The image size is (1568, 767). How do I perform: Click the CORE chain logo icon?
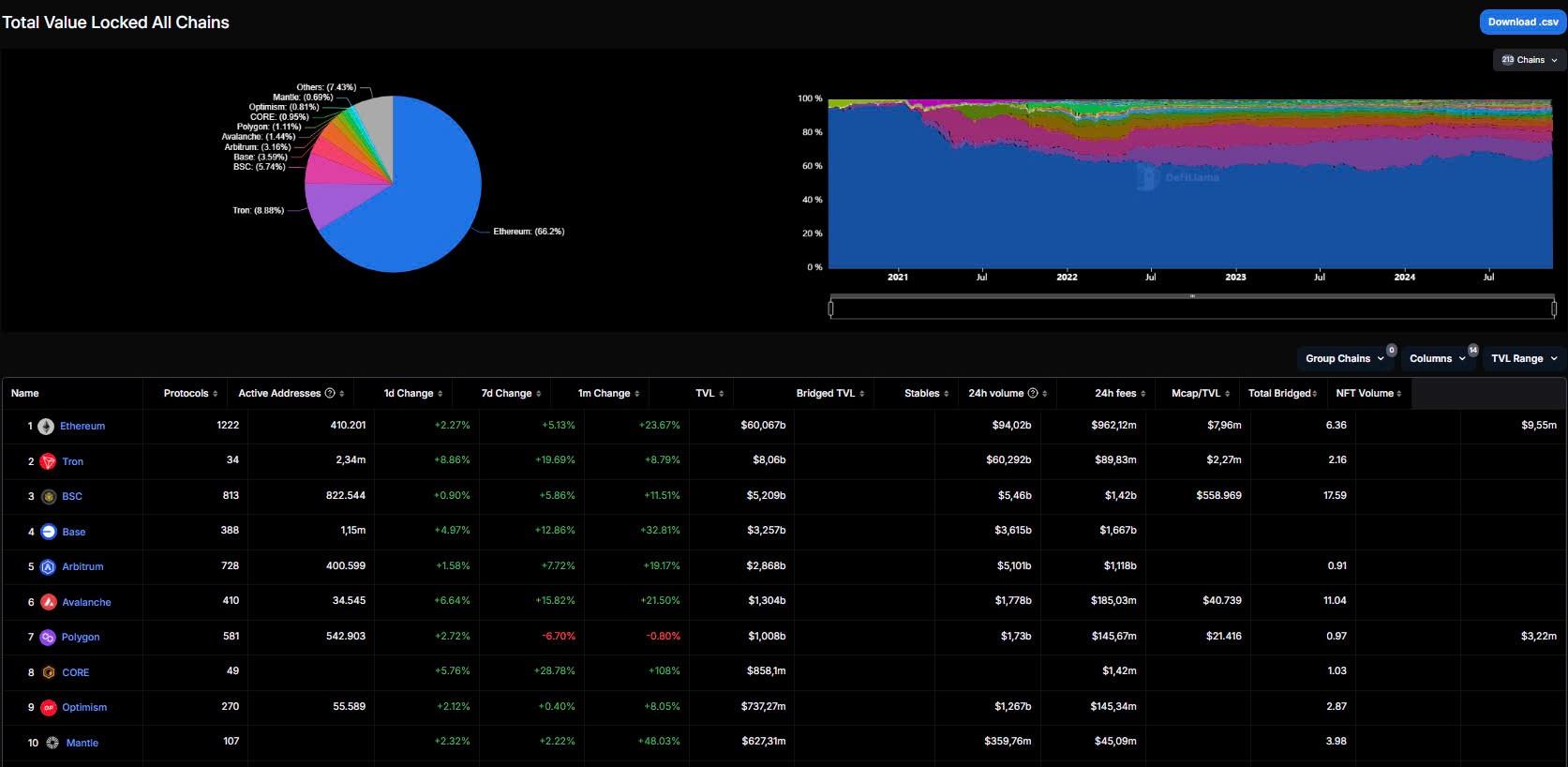click(49, 672)
